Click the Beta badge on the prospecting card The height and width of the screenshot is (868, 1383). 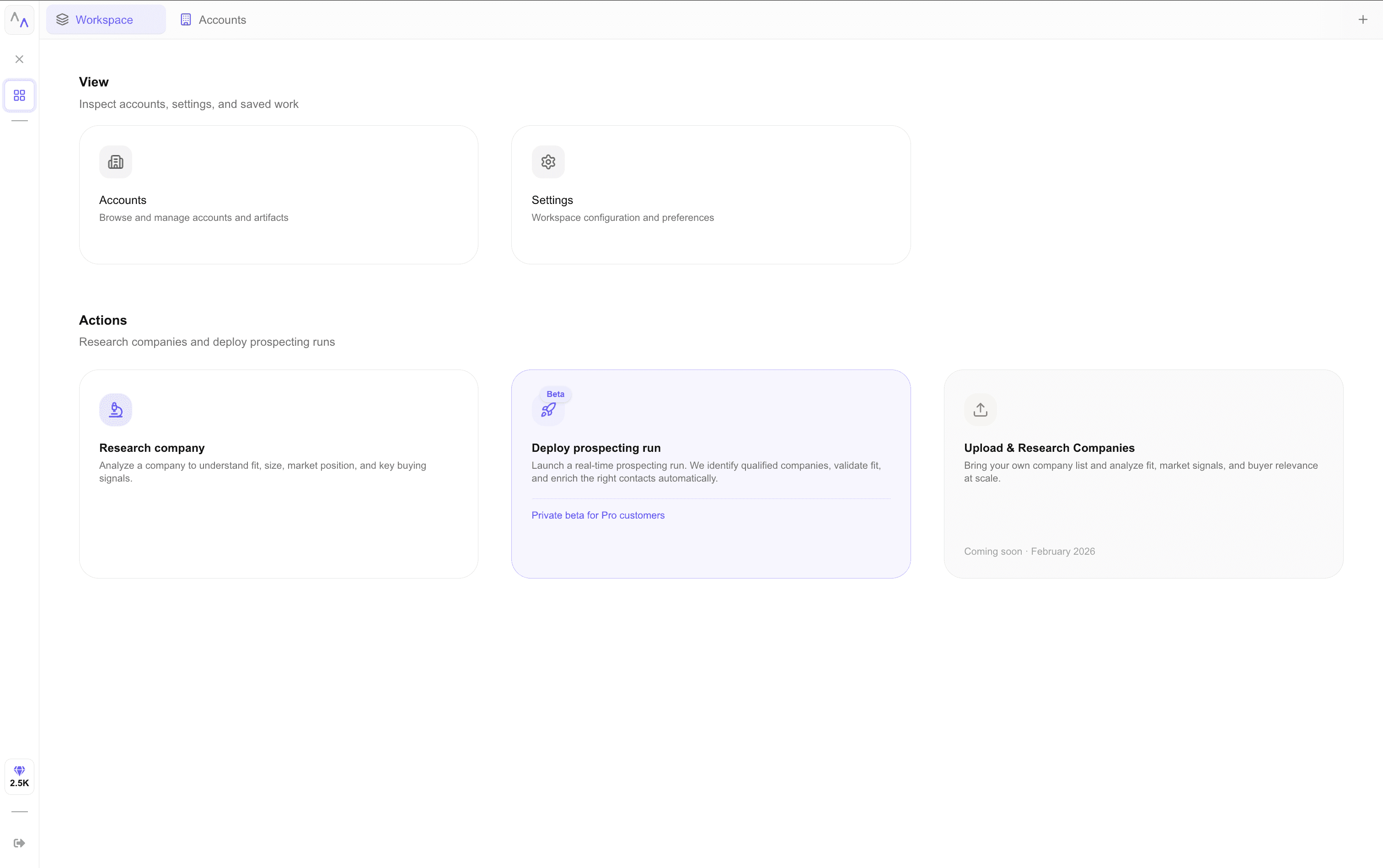[x=555, y=394]
